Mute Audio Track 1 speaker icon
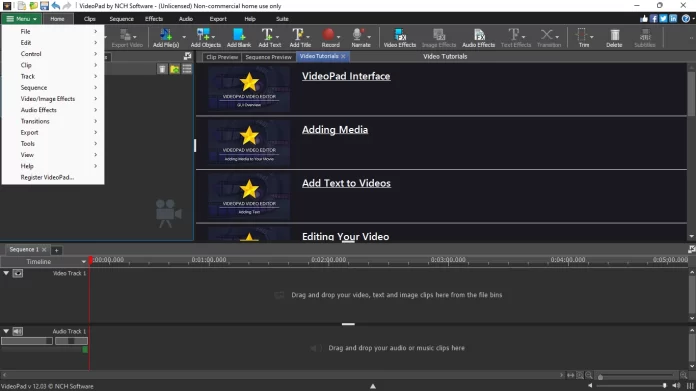 click(x=18, y=331)
